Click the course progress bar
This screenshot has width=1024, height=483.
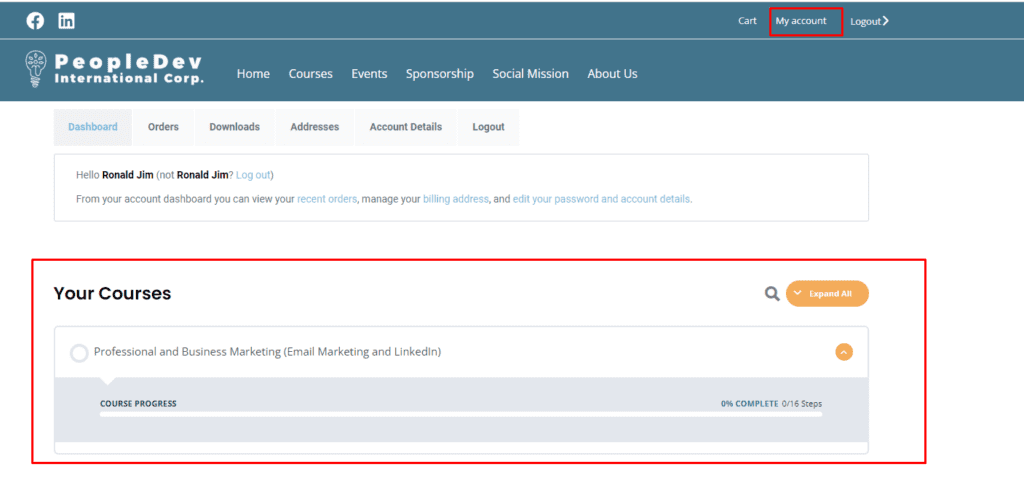[461, 414]
